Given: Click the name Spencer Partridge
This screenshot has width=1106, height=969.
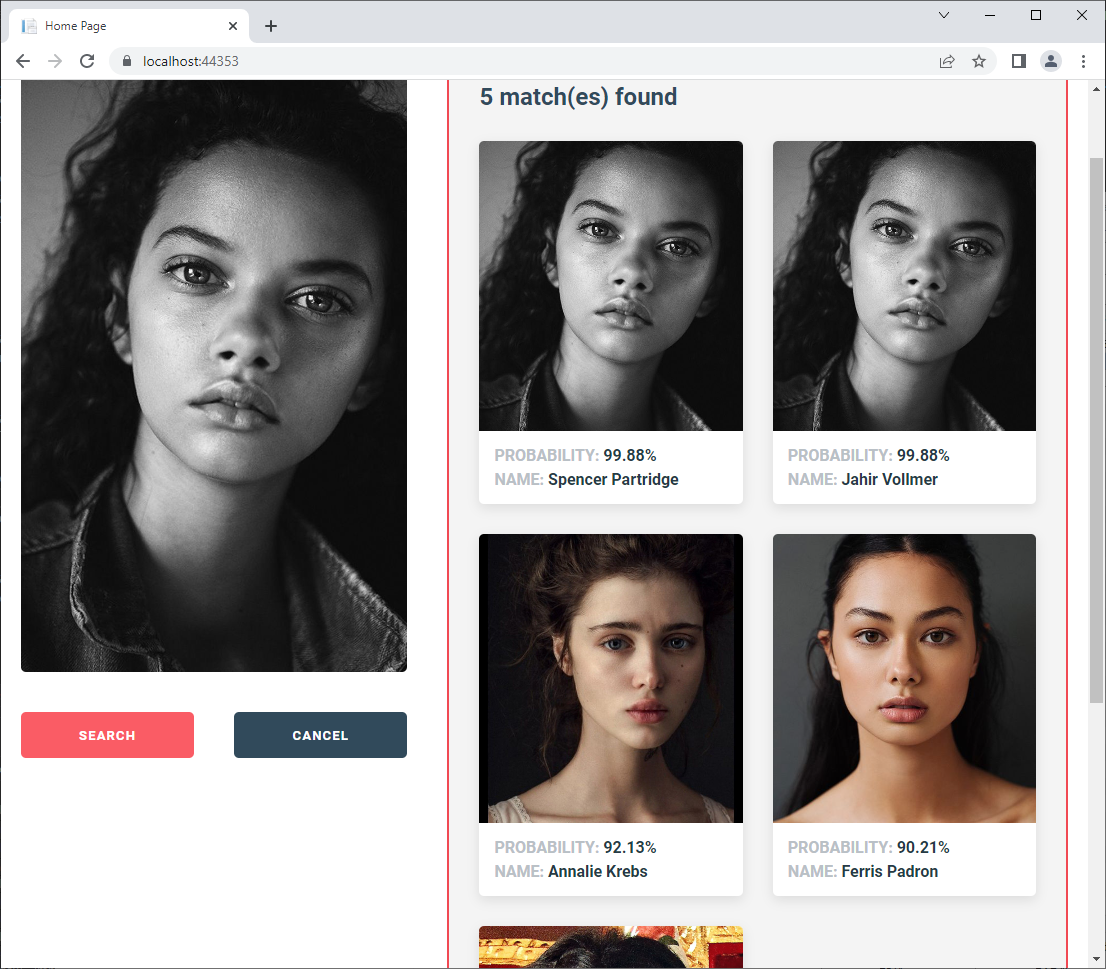Looking at the screenshot, I should [x=613, y=480].
